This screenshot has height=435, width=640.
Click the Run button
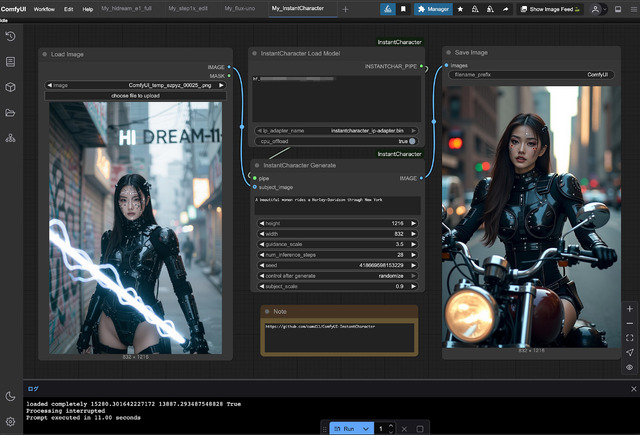tap(345, 429)
